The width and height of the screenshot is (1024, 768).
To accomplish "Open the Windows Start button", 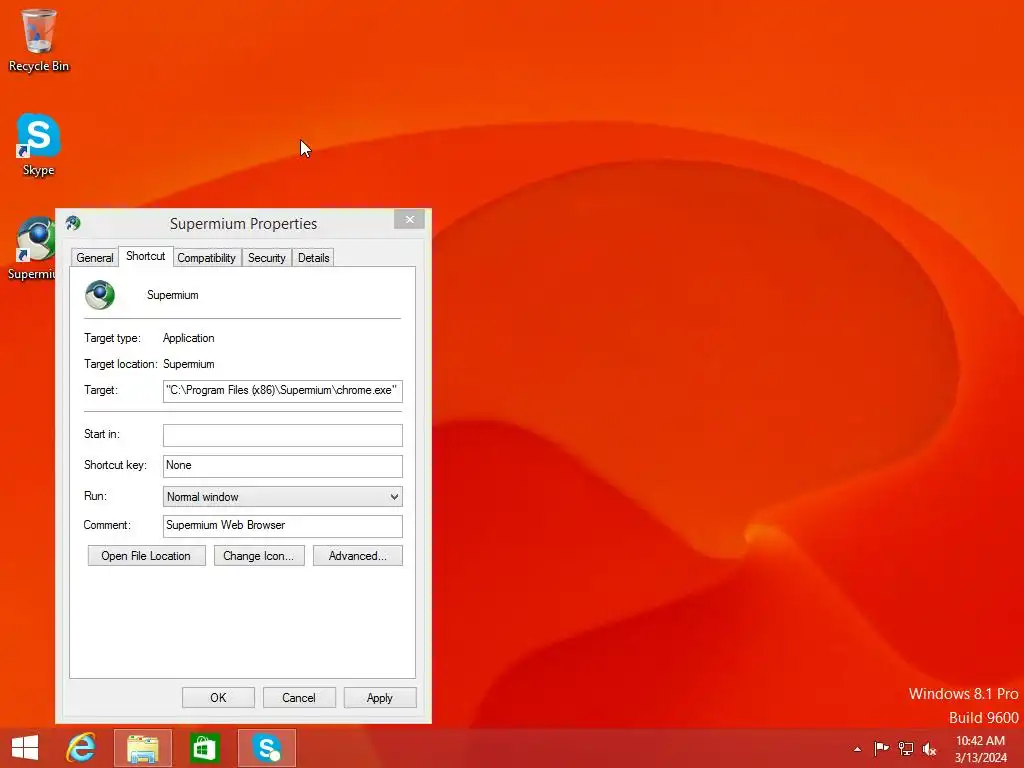I will click(x=25, y=748).
